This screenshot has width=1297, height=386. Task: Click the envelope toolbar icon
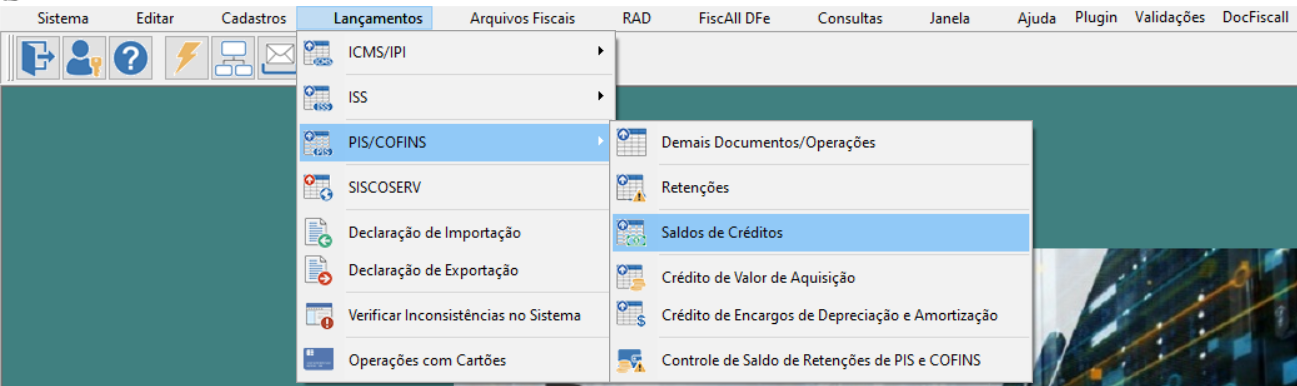pyautogui.click(x=277, y=58)
